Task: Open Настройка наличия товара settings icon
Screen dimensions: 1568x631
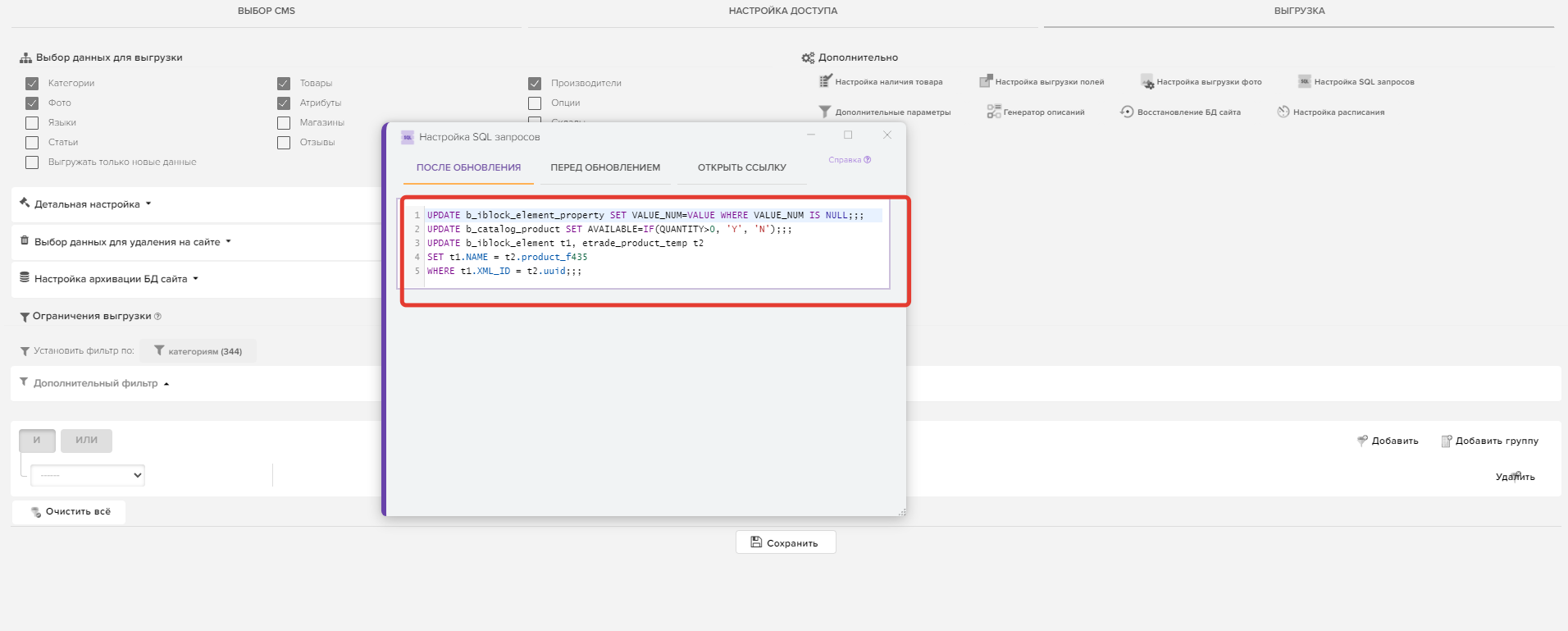Action: (825, 80)
